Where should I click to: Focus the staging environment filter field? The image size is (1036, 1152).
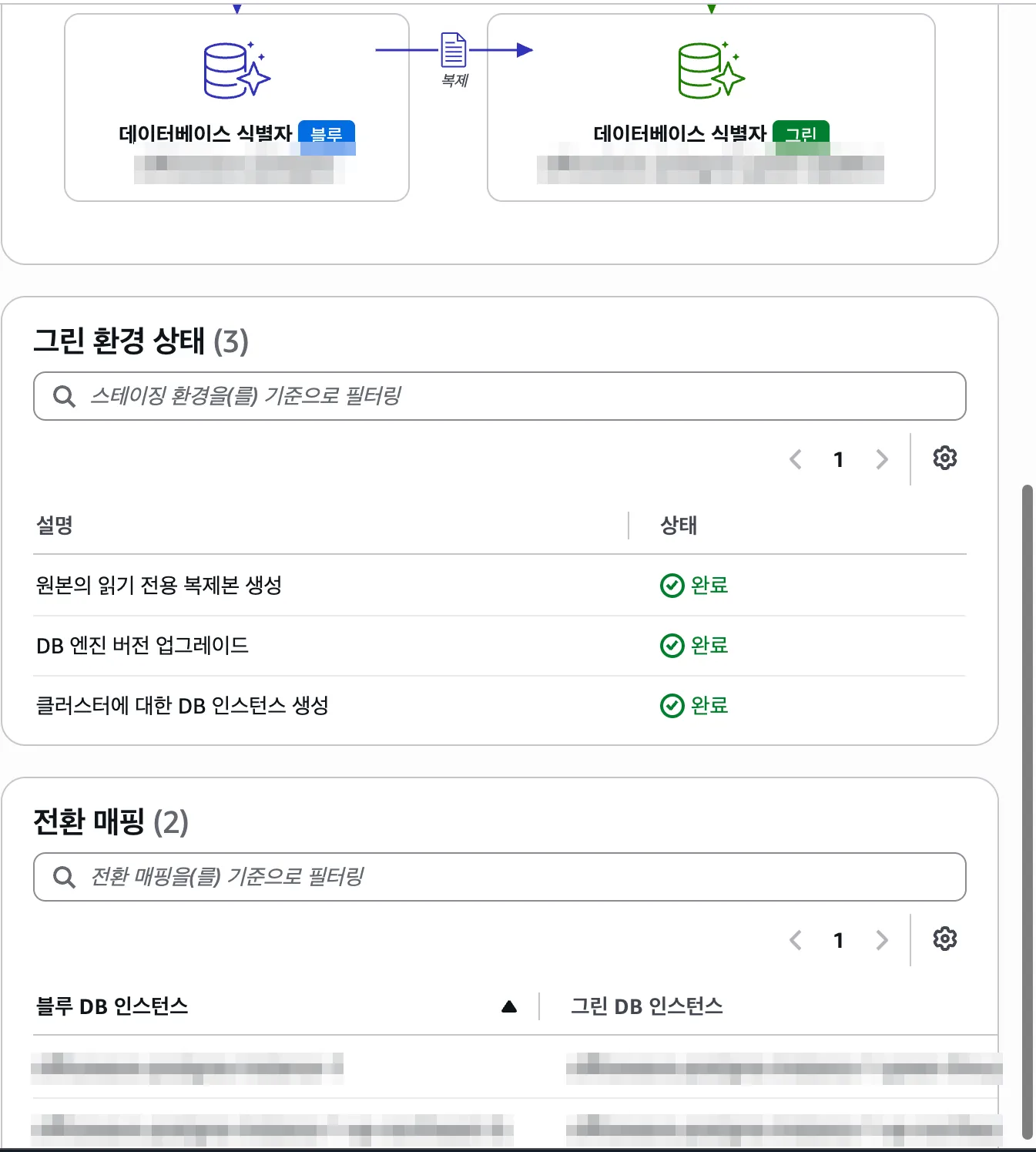pyautogui.click(x=500, y=397)
